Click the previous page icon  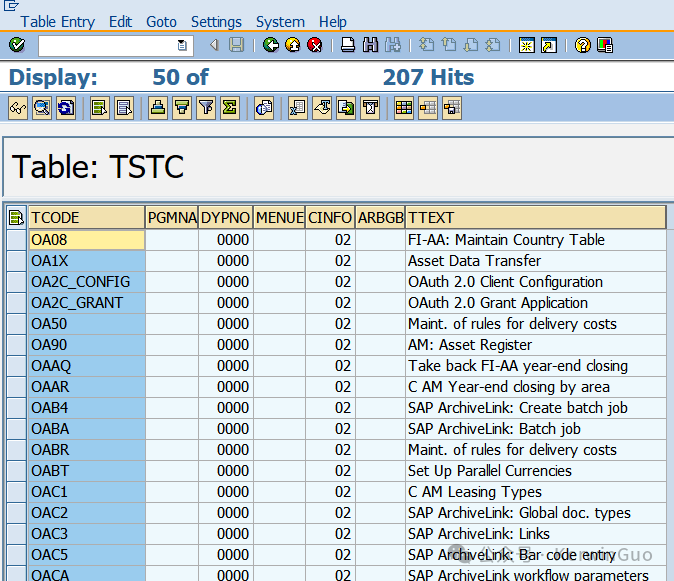click(x=449, y=45)
